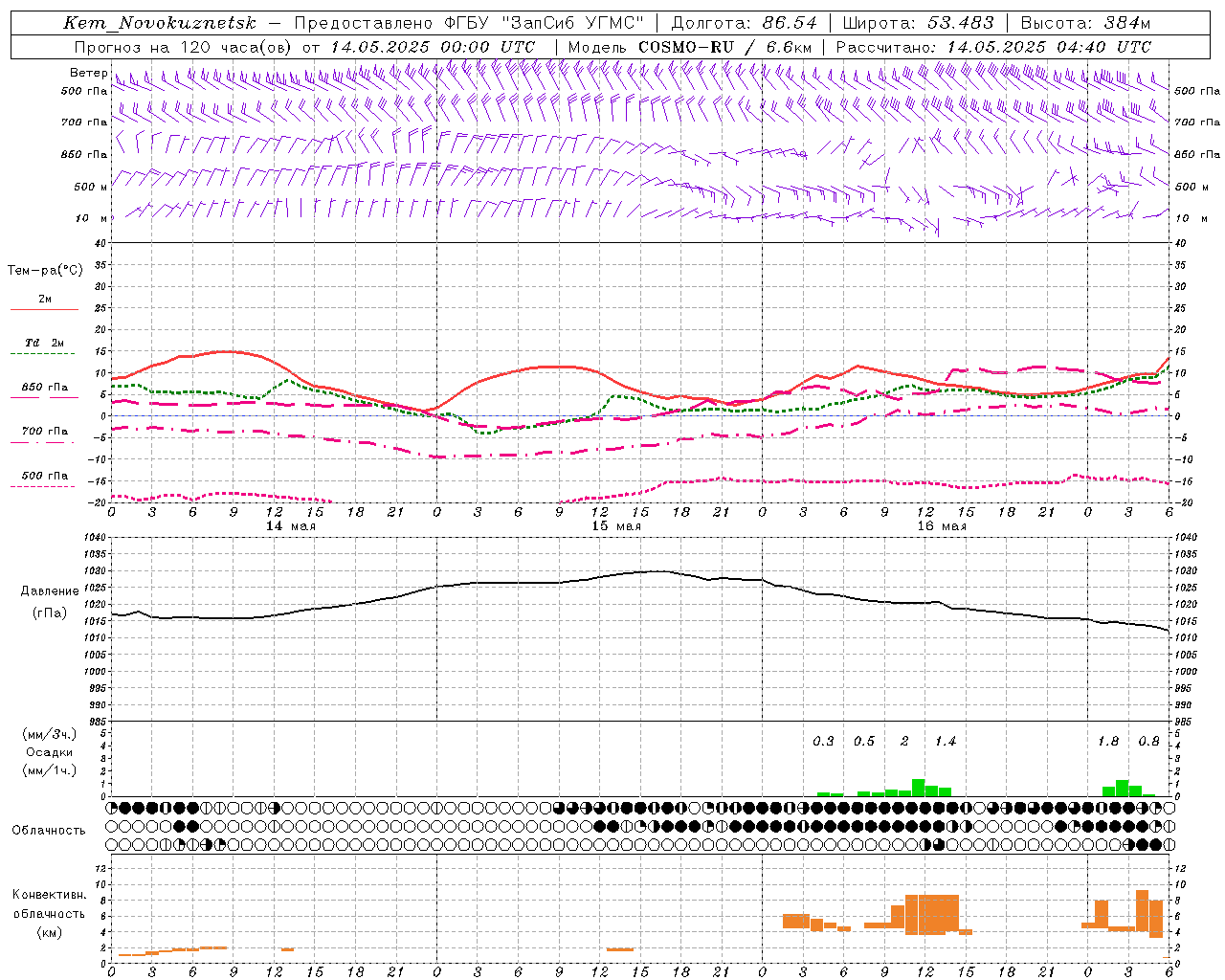Click the 'Рассчитано: 14.05.2025 04:40 UTC' timestamp

click(994, 47)
